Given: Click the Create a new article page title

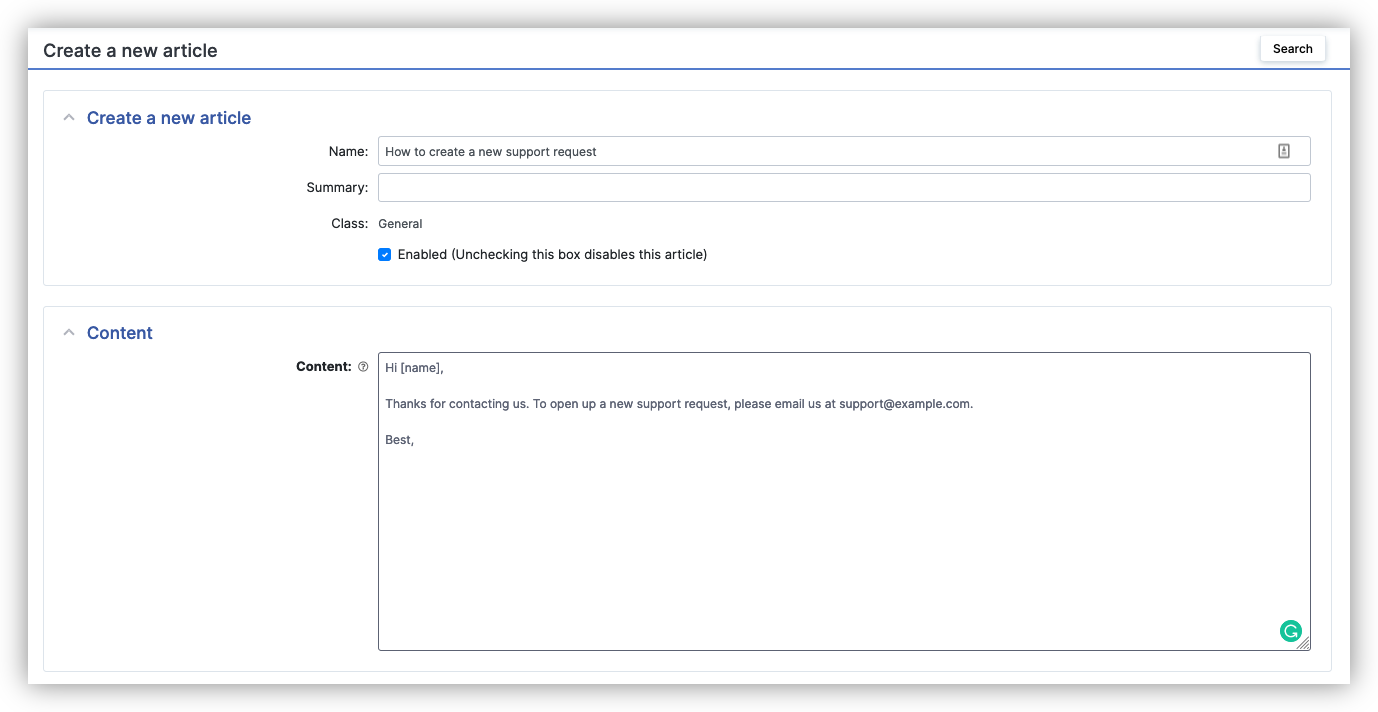Looking at the screenshot, I should click(129, 49).
